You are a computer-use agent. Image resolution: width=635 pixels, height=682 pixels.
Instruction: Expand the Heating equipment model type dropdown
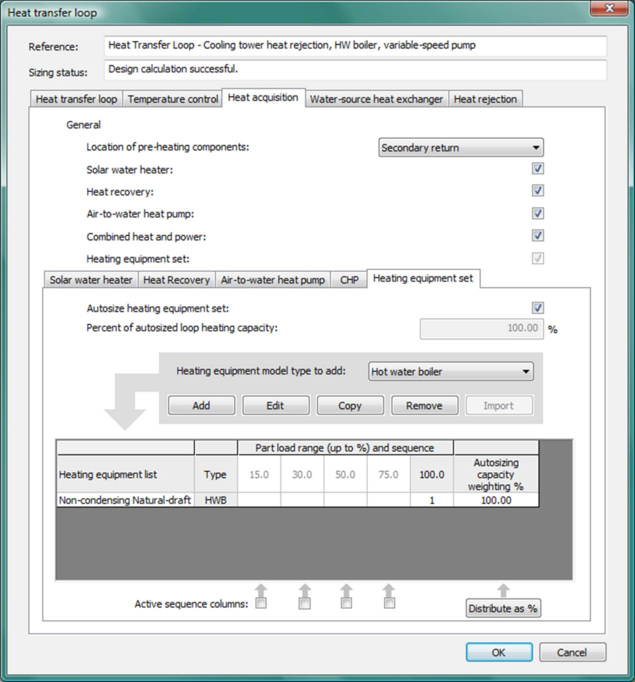[x=450, y=372]
